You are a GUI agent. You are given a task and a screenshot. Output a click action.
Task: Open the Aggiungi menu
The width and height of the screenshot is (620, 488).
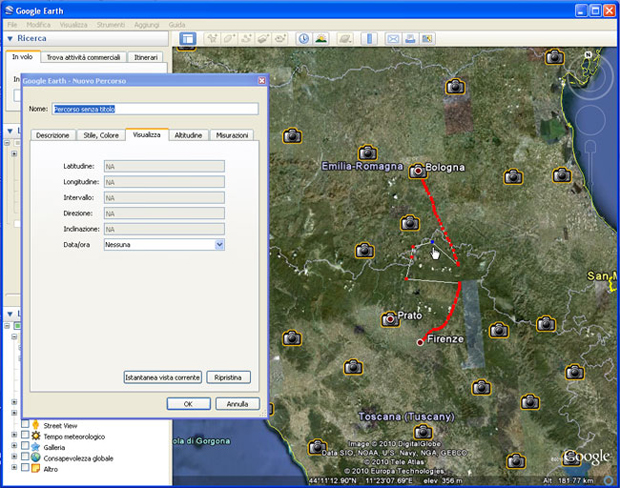[x=147, y=25]
